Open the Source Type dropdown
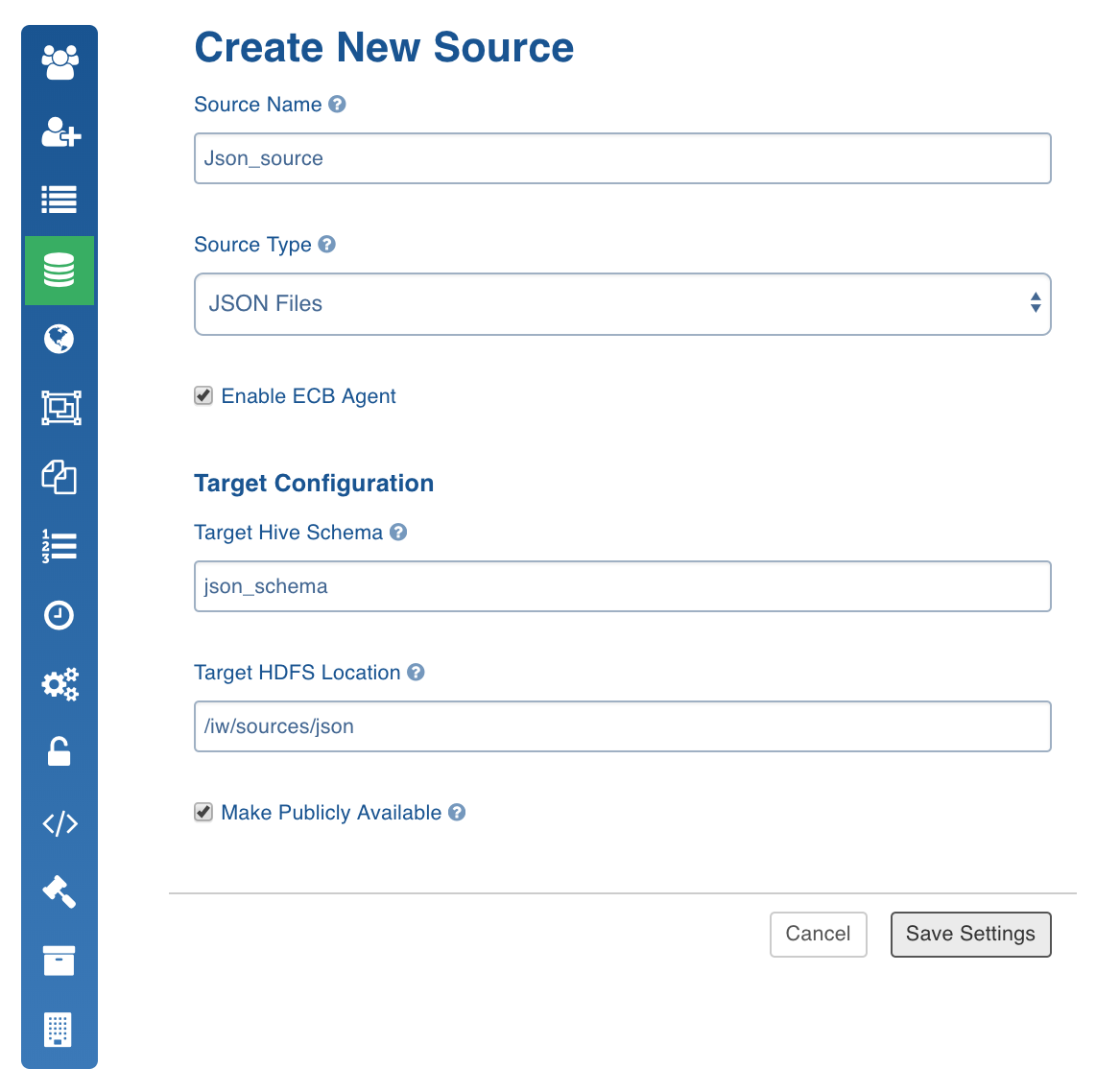Screen dimensions: 1096x1092 (x=622, y=304)
